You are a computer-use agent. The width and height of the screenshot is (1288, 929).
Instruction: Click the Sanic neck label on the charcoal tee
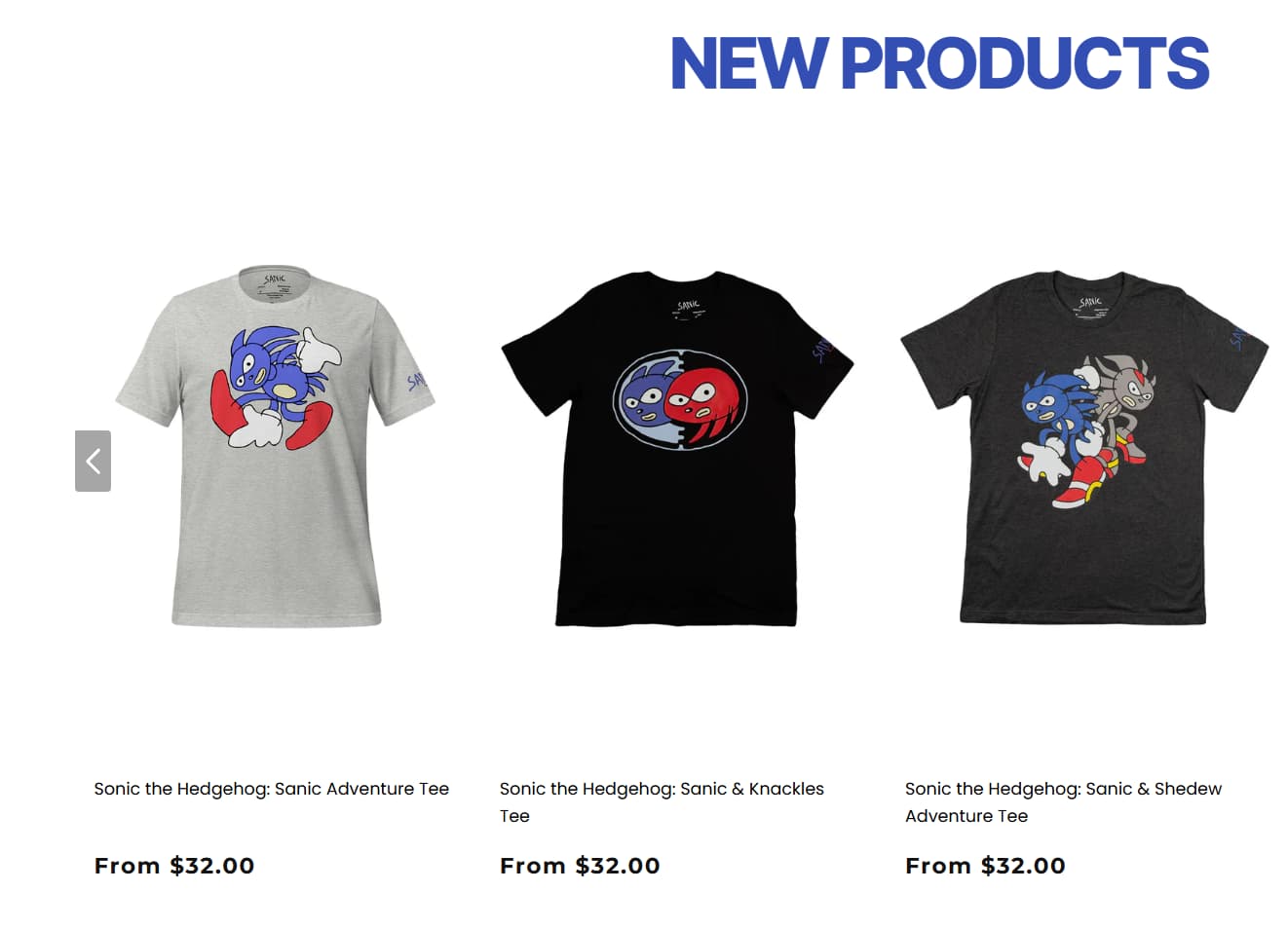click(1089, 305)
